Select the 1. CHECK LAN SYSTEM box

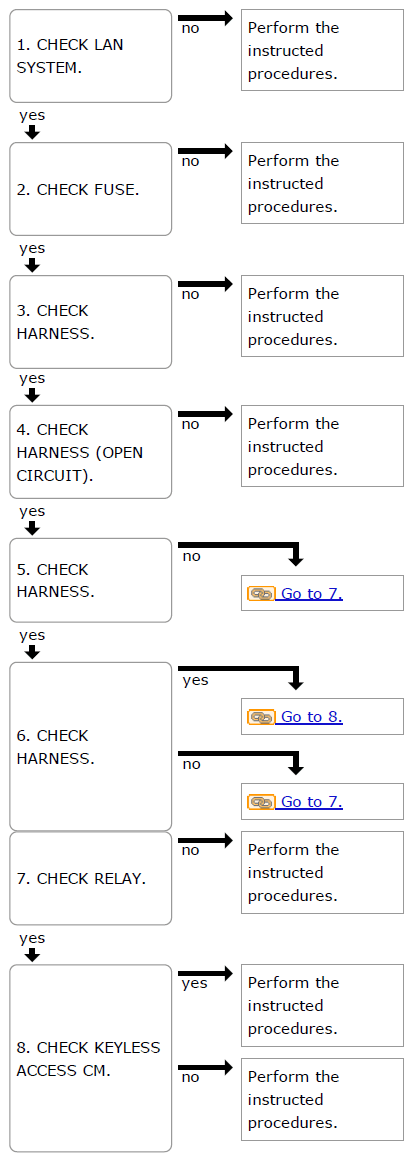pyautogui.click(x=90, y=56)
